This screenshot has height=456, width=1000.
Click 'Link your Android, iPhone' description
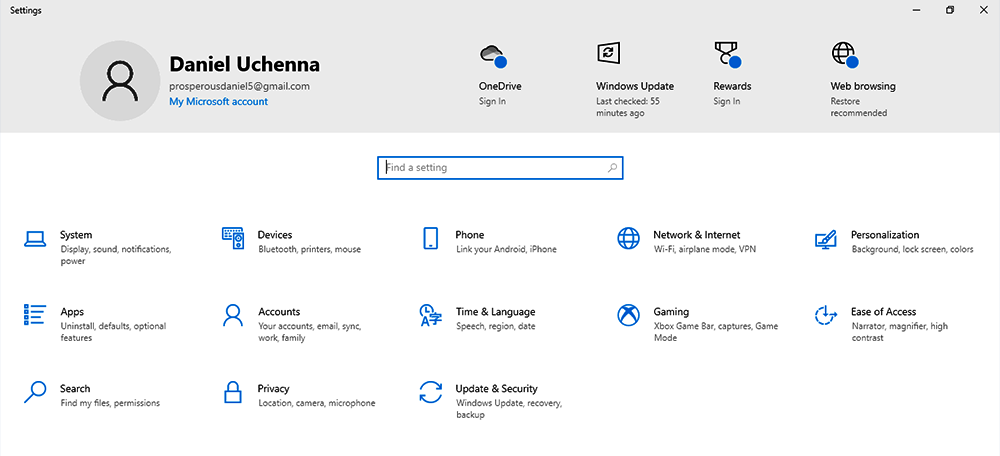pyautogui.click(x=506, y=249)
